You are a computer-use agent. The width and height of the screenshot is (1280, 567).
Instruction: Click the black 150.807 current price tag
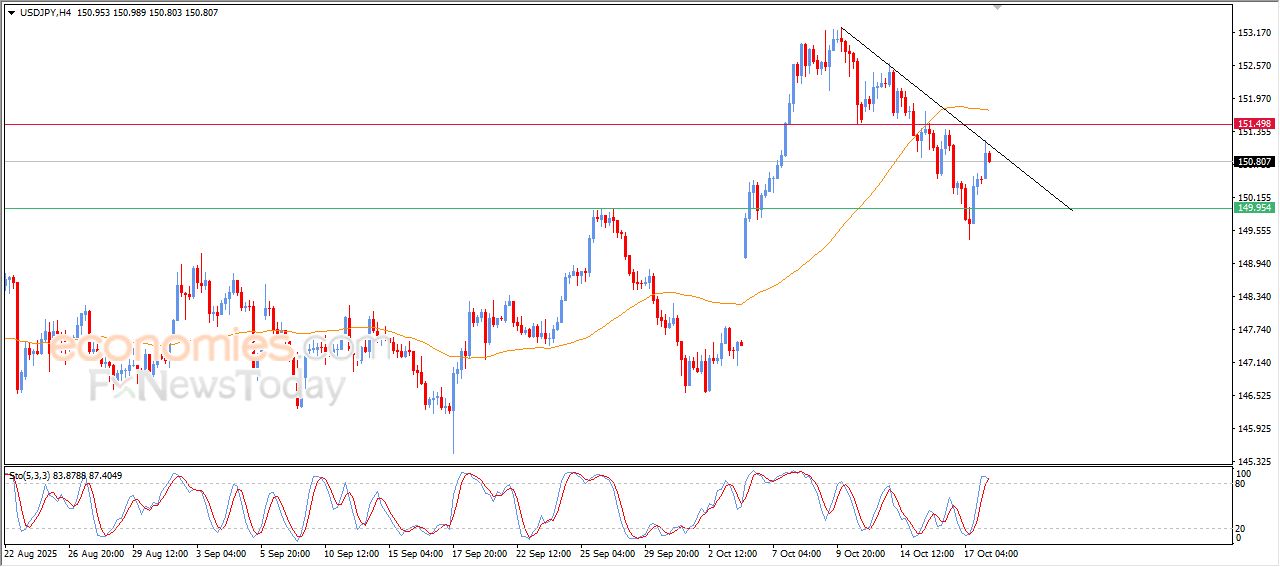pyautogui.click(x=1254, y=161)
